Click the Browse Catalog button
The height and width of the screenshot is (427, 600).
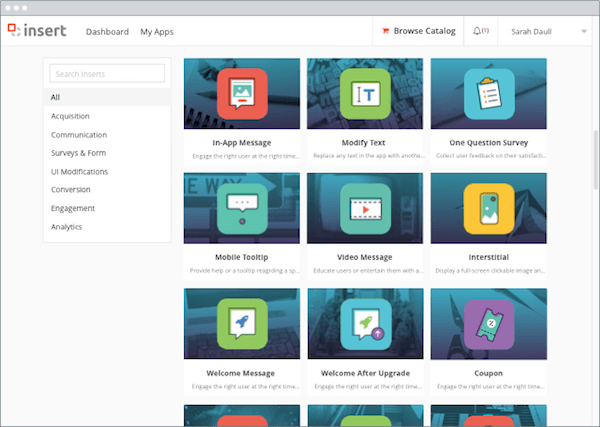click(x=419, y=31)
